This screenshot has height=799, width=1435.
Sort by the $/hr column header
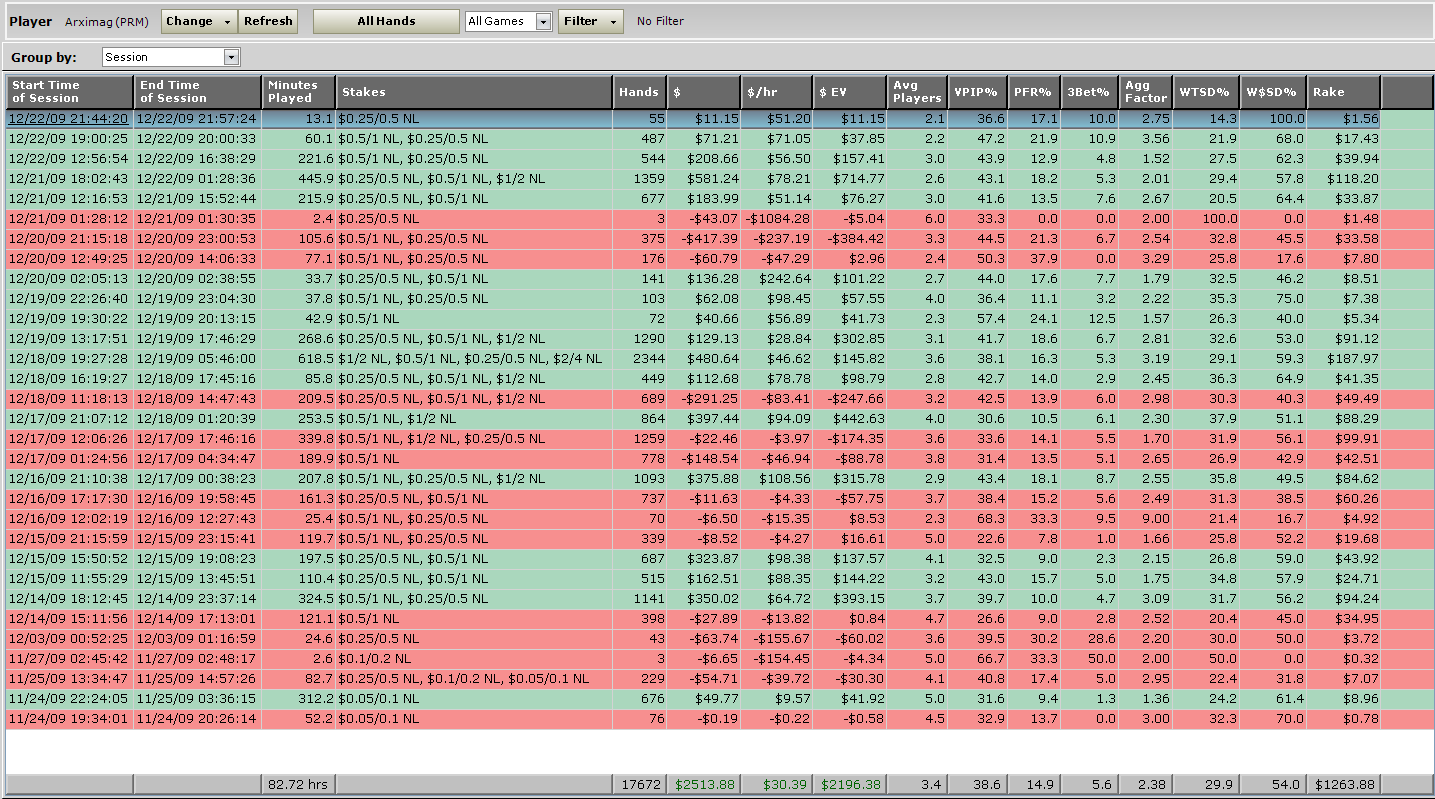click(776, 92)
